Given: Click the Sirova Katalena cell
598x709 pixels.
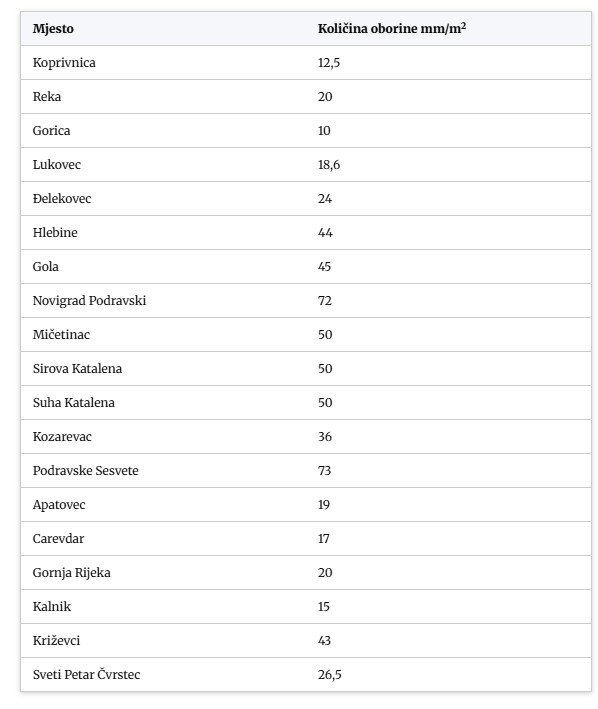Looking at the screenshot, I should click(x=77, y=369).
